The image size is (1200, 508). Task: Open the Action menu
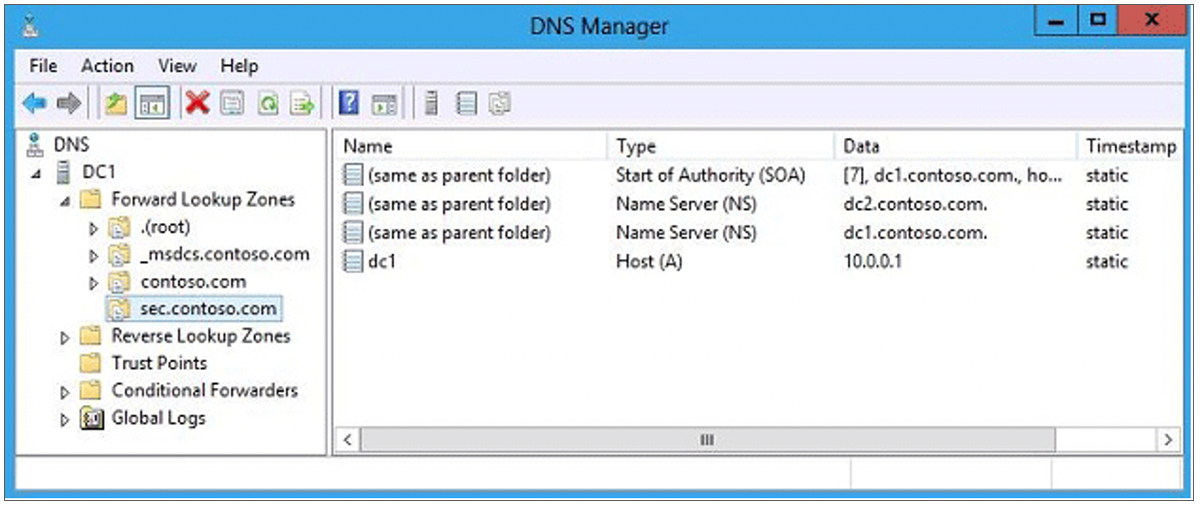click(107, 66)
